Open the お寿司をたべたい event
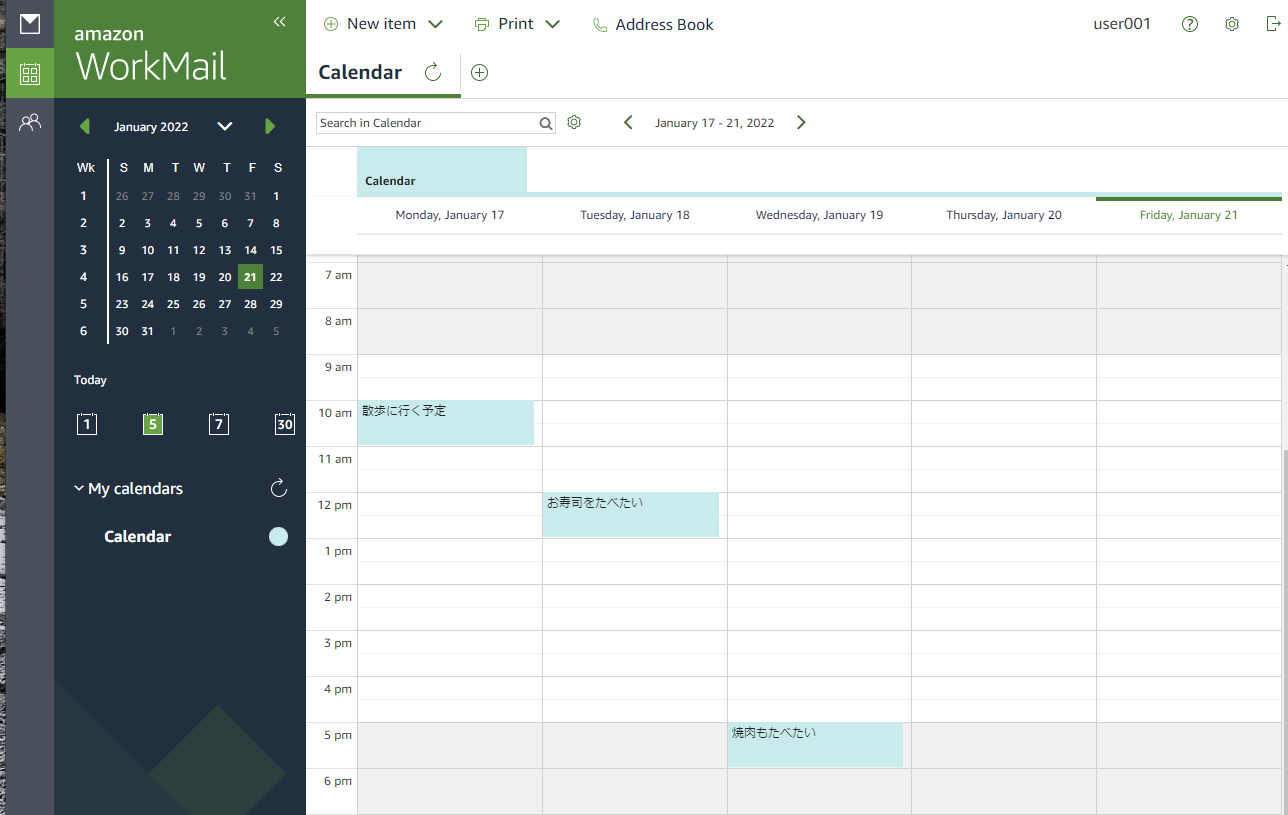Viewport: 1288px width, 815px height. pyautogui.click(x=631, y=515)
